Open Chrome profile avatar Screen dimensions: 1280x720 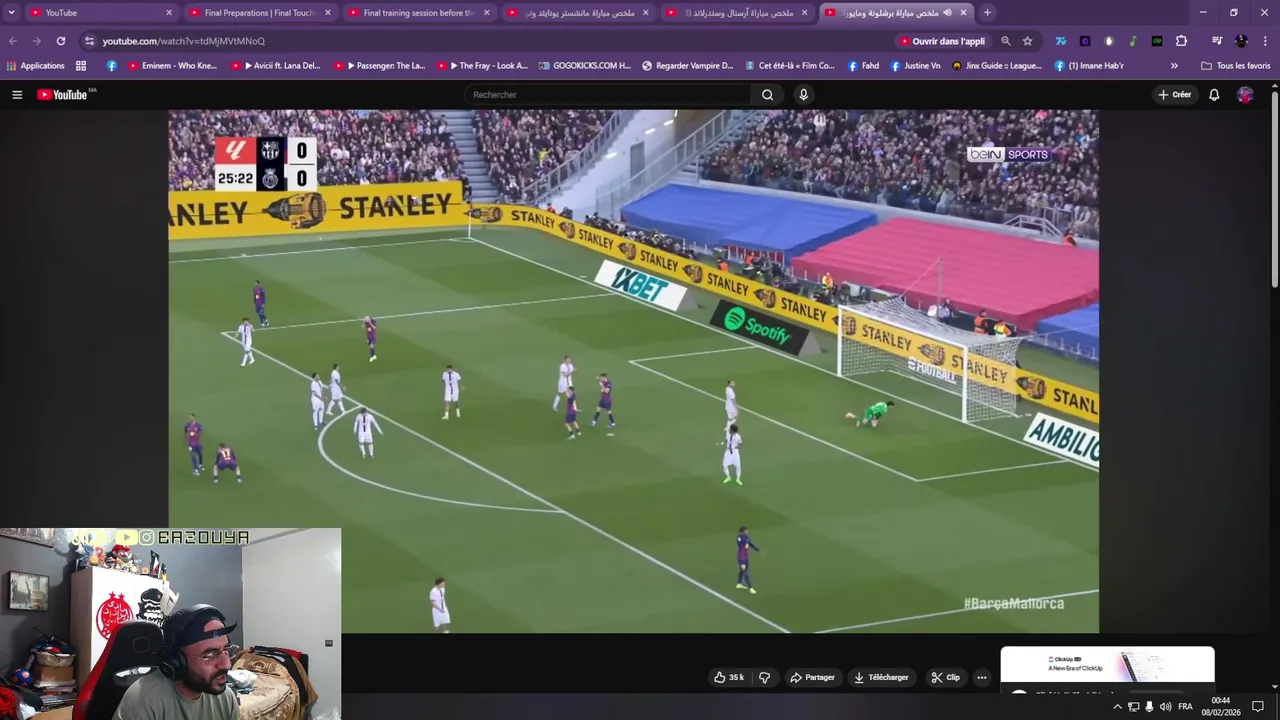1241,41
